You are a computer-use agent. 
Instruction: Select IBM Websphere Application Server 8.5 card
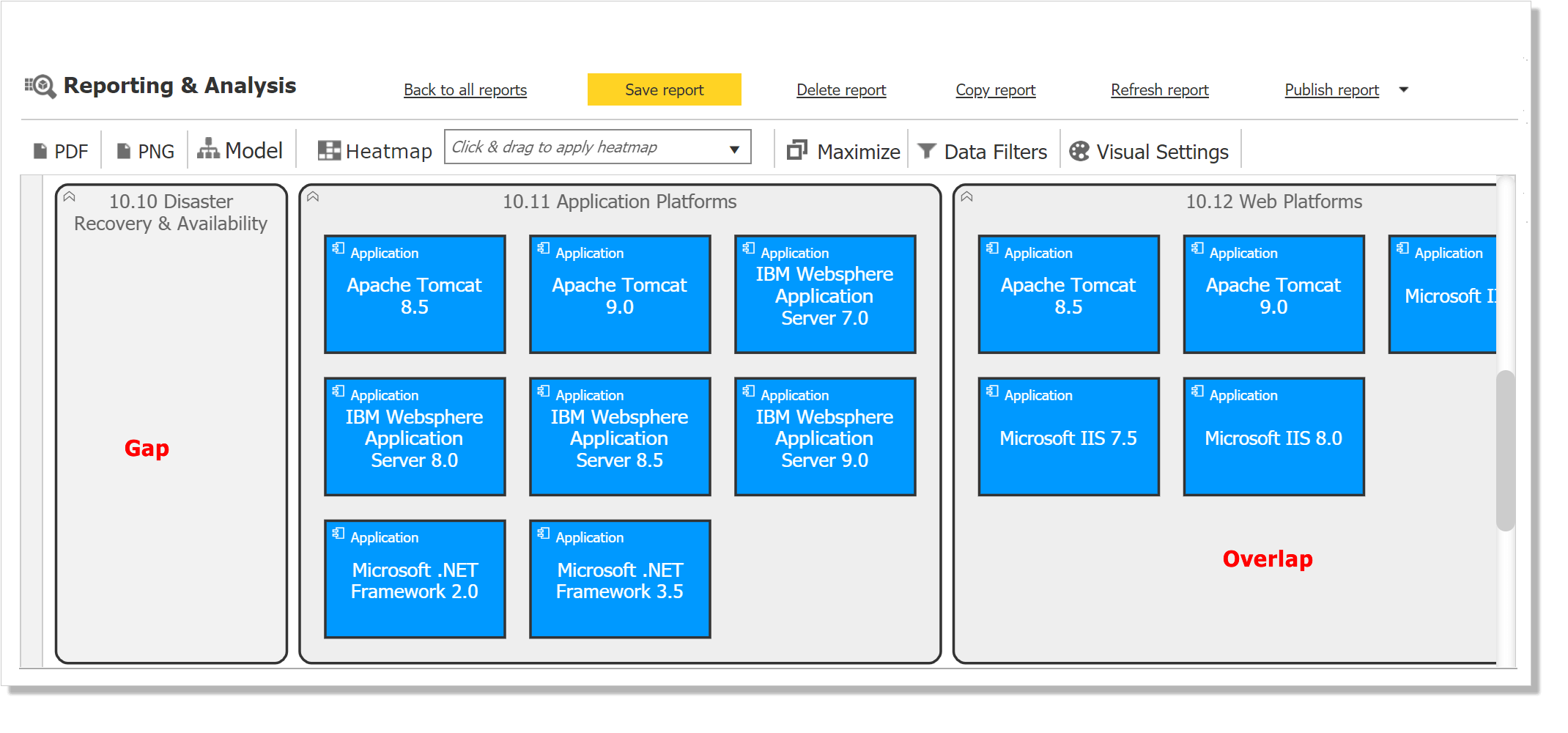(x=620, y=436)
